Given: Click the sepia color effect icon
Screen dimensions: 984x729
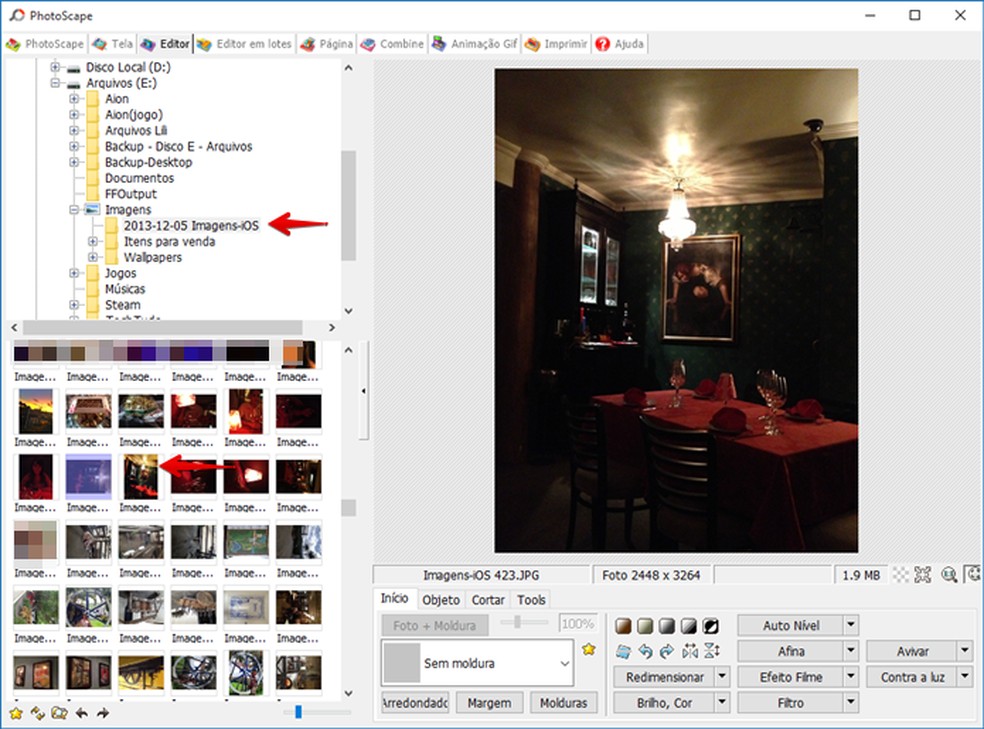Looking at the screenshot, I should (x=623, y=626).
